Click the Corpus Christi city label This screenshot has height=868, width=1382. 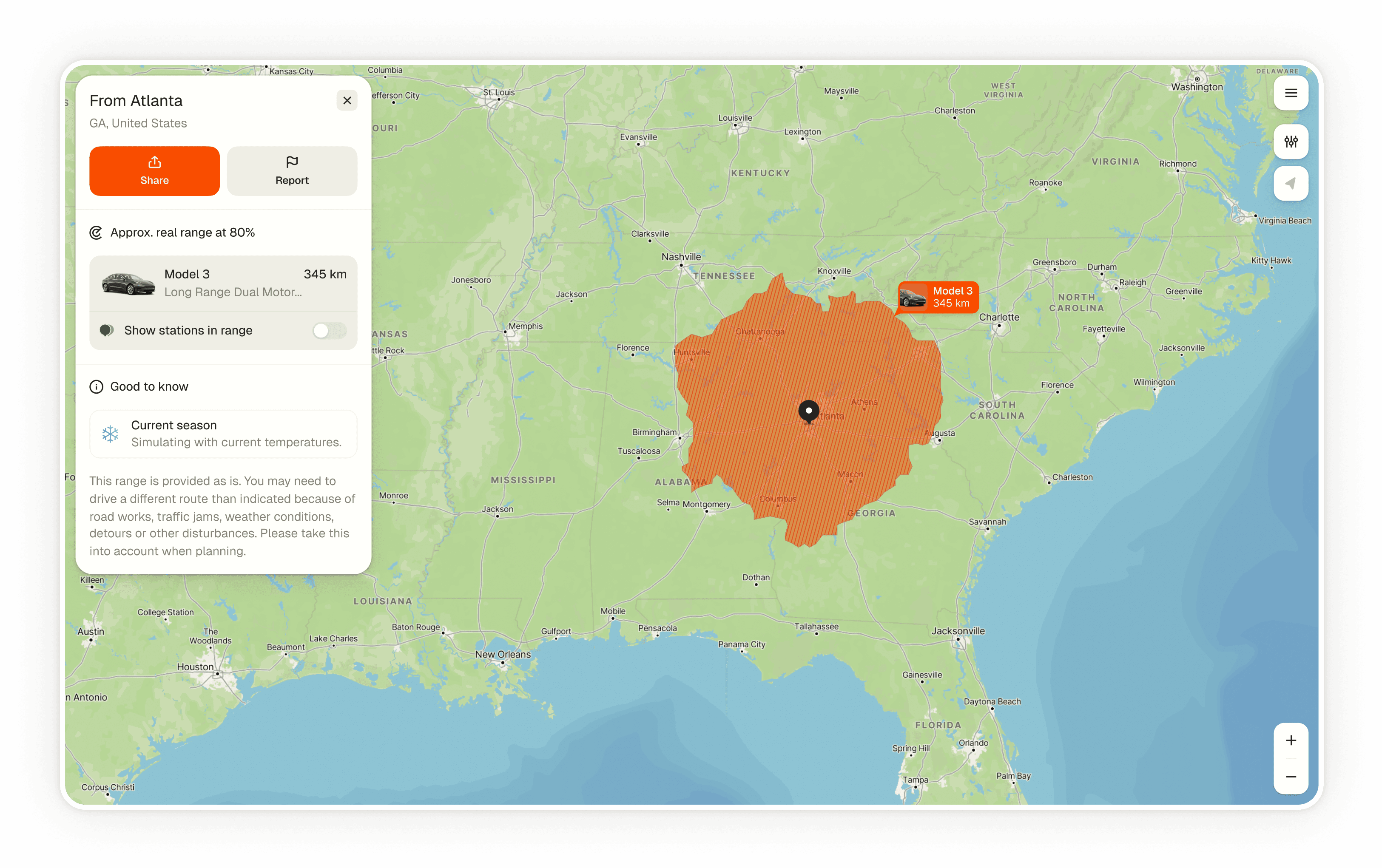tap(107, 788)
